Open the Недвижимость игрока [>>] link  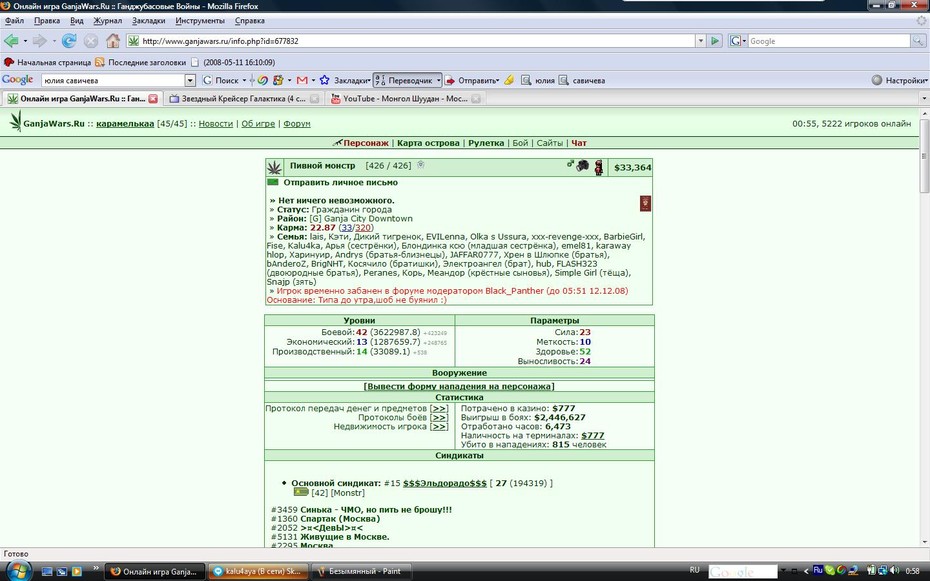[x=439, y=426]
